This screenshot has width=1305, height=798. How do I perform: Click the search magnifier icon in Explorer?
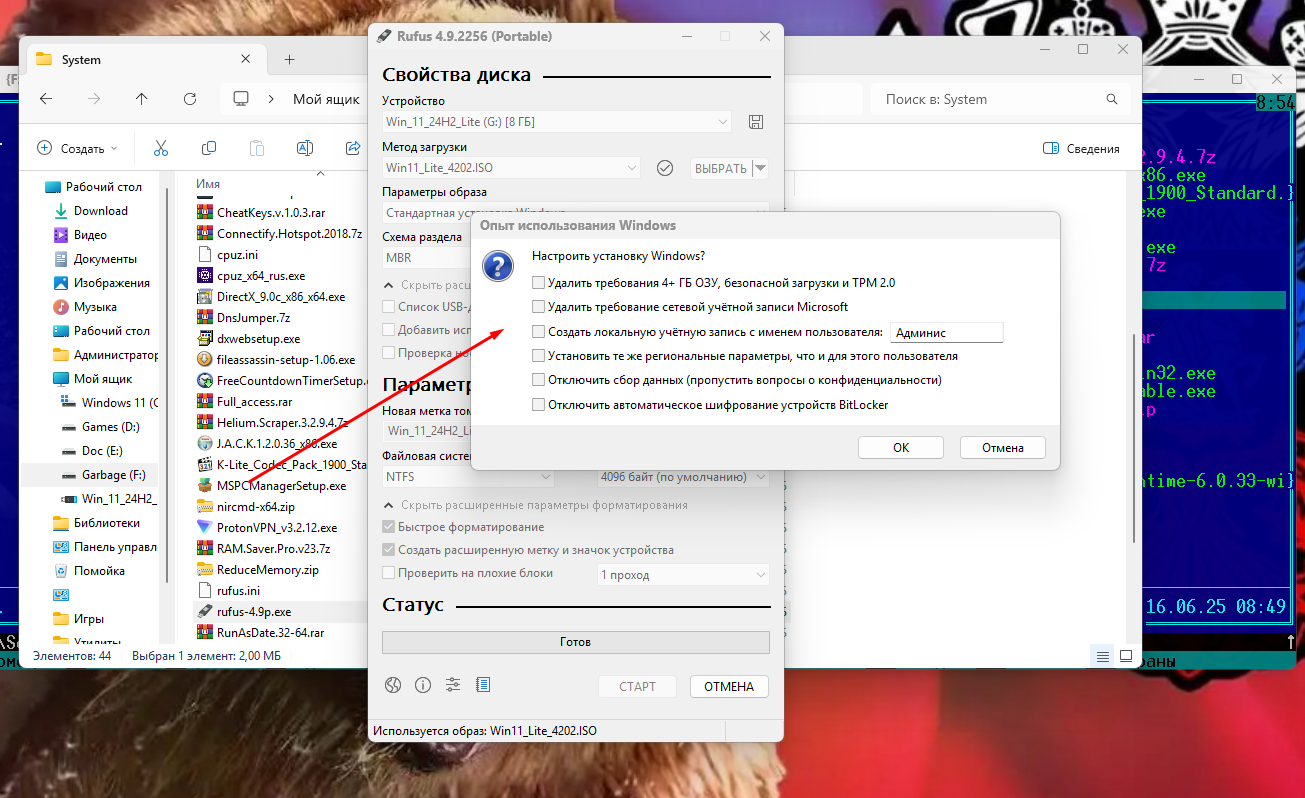[x=1112, y=99]
